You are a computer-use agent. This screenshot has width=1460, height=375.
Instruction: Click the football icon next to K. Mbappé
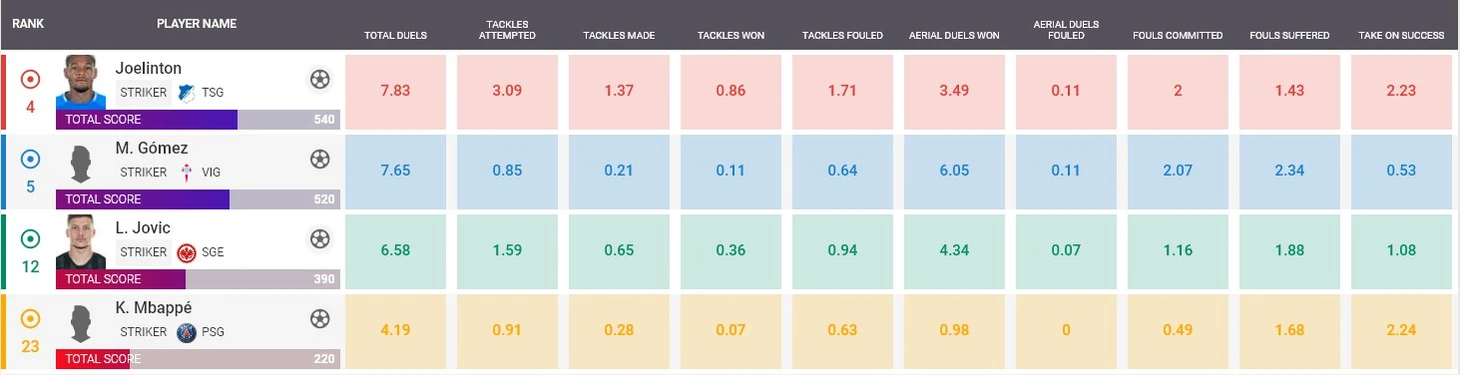319,318
